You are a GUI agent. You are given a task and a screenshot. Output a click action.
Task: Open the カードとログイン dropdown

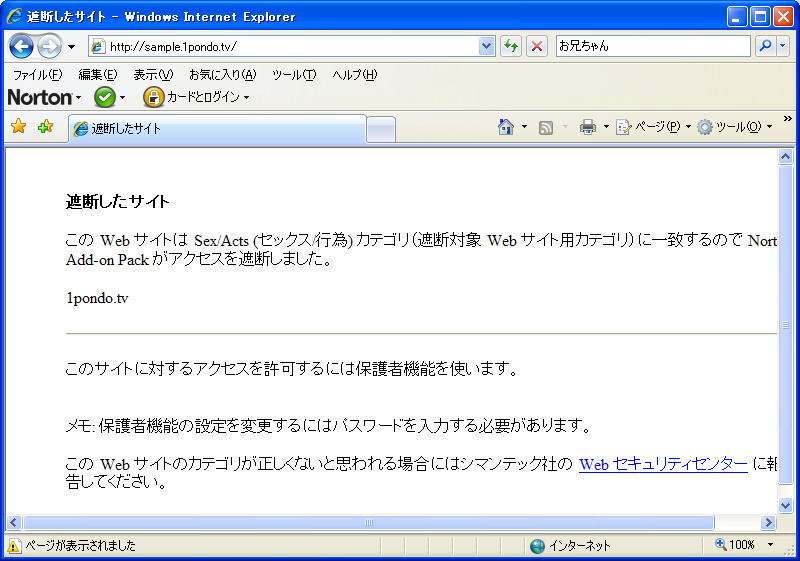tap(208, 97)
